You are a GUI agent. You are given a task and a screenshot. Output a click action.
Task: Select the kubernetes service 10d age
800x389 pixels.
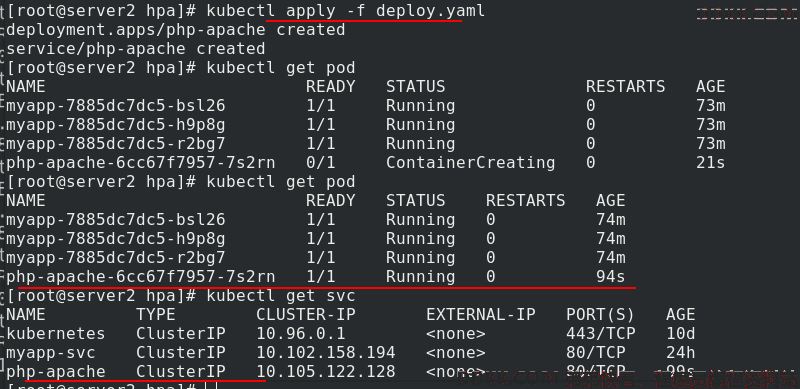[681, 333]
